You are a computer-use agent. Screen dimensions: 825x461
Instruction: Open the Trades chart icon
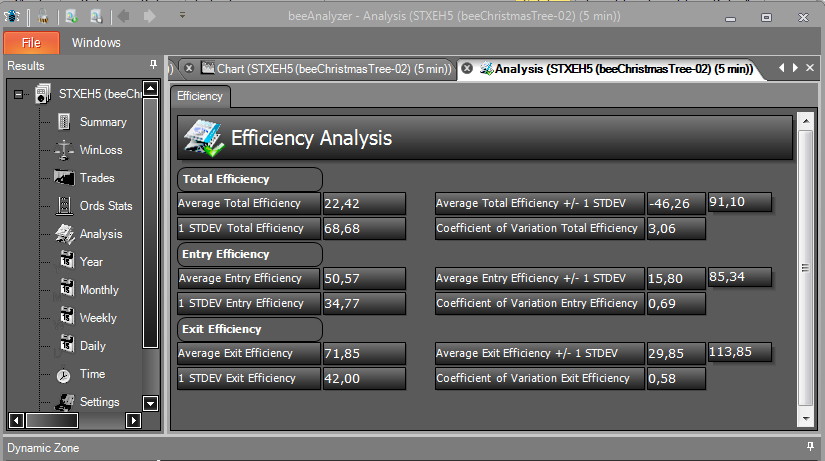click(x=64, y=178)
